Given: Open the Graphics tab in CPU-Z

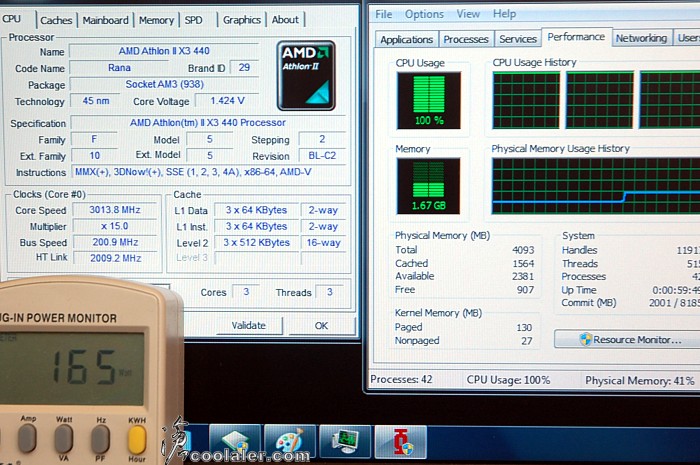Looking at the screenshot, I should pyautogui.click(x=242, y=20).
